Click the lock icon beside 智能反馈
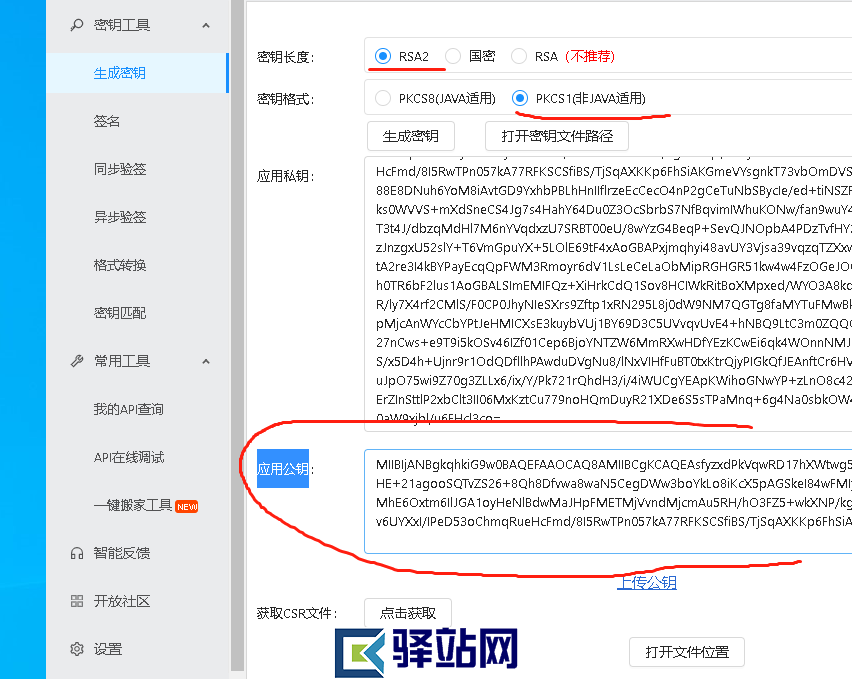852x679 pixels. 77,553
